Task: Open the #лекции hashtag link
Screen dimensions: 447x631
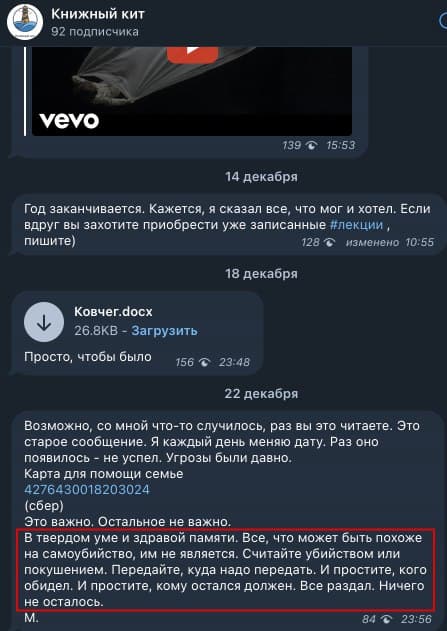Action: [x=356, y=225]
